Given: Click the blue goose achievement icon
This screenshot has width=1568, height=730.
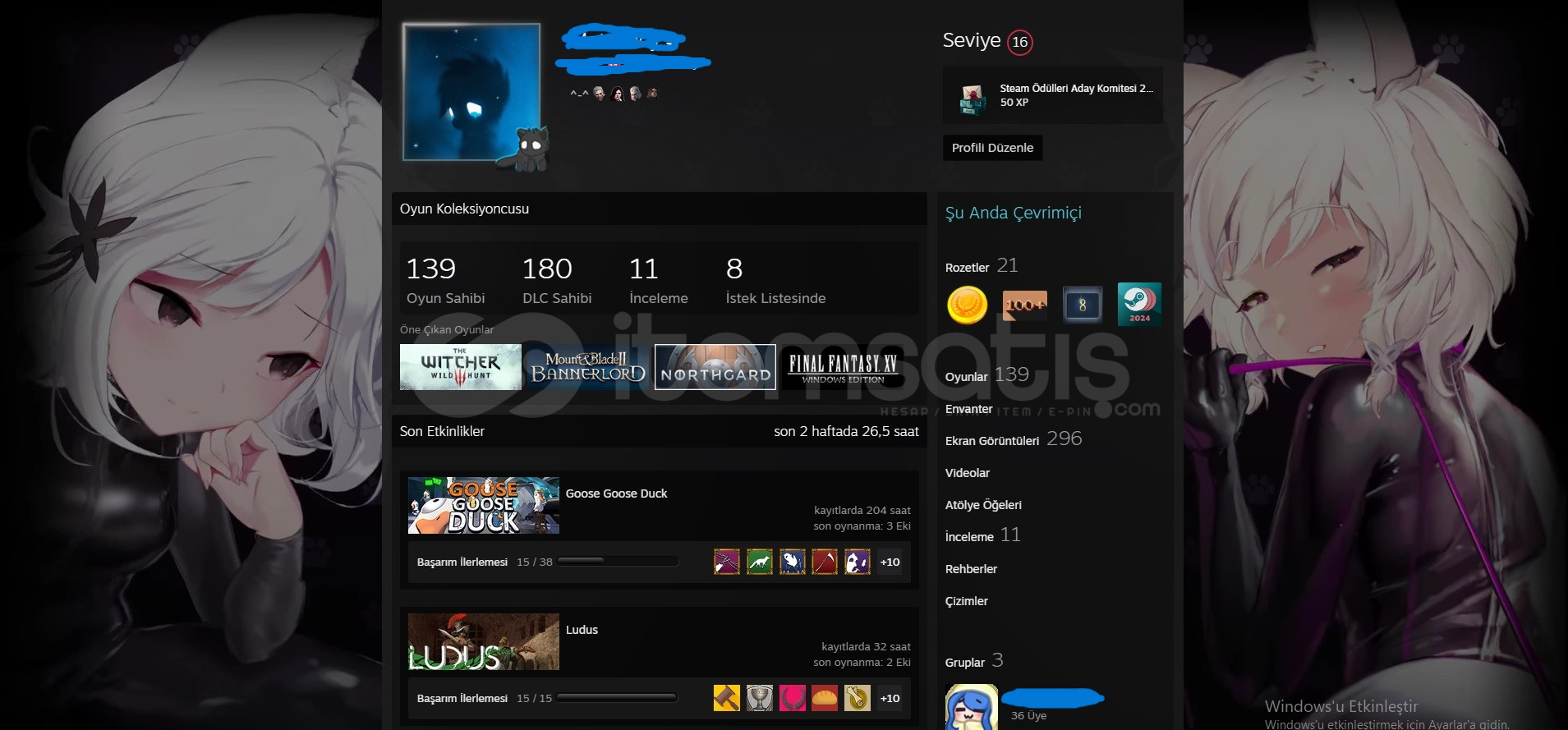Looking at the screenshot, I should (x=792, y=562).
